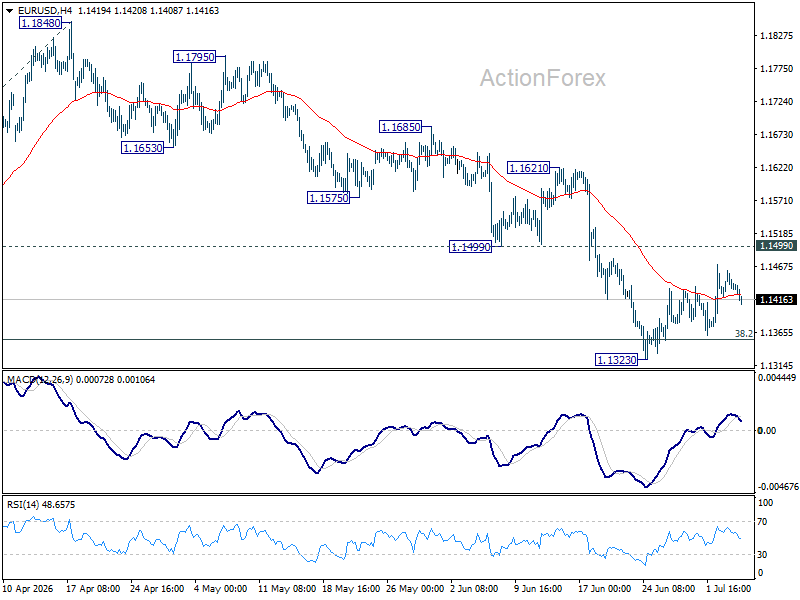Click the 2 Jun 08:00 time label

(474, 589)
